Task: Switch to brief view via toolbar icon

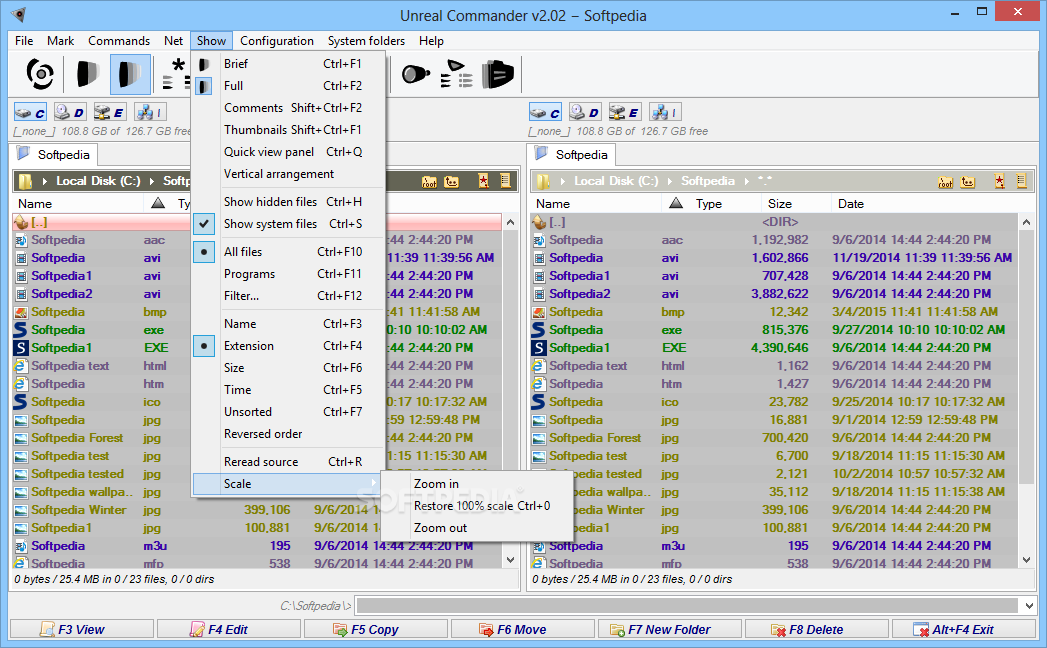Action: pyautogui.click(x=87, y=73)
